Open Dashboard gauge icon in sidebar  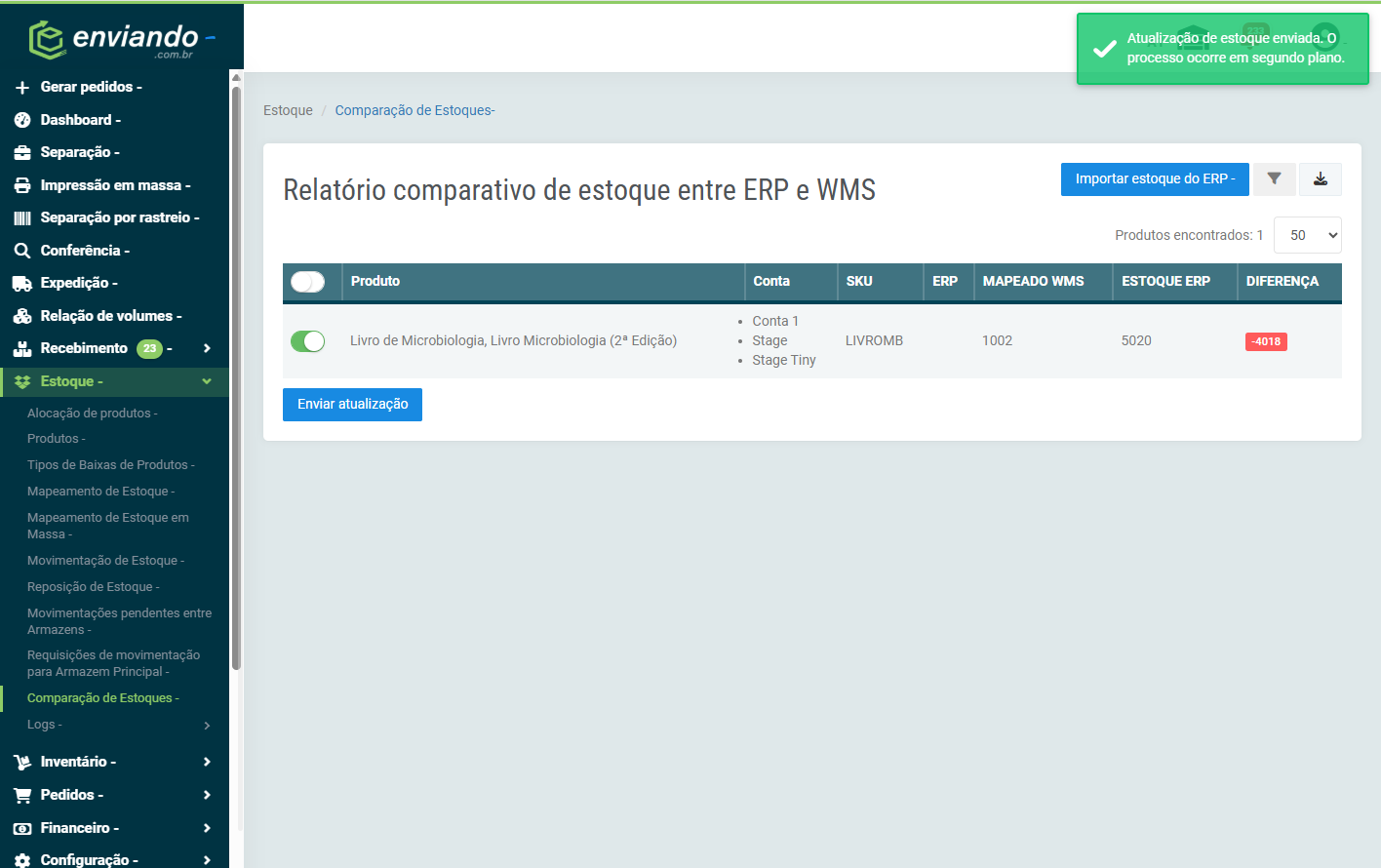pyautogui.click(x=22, y=120)
